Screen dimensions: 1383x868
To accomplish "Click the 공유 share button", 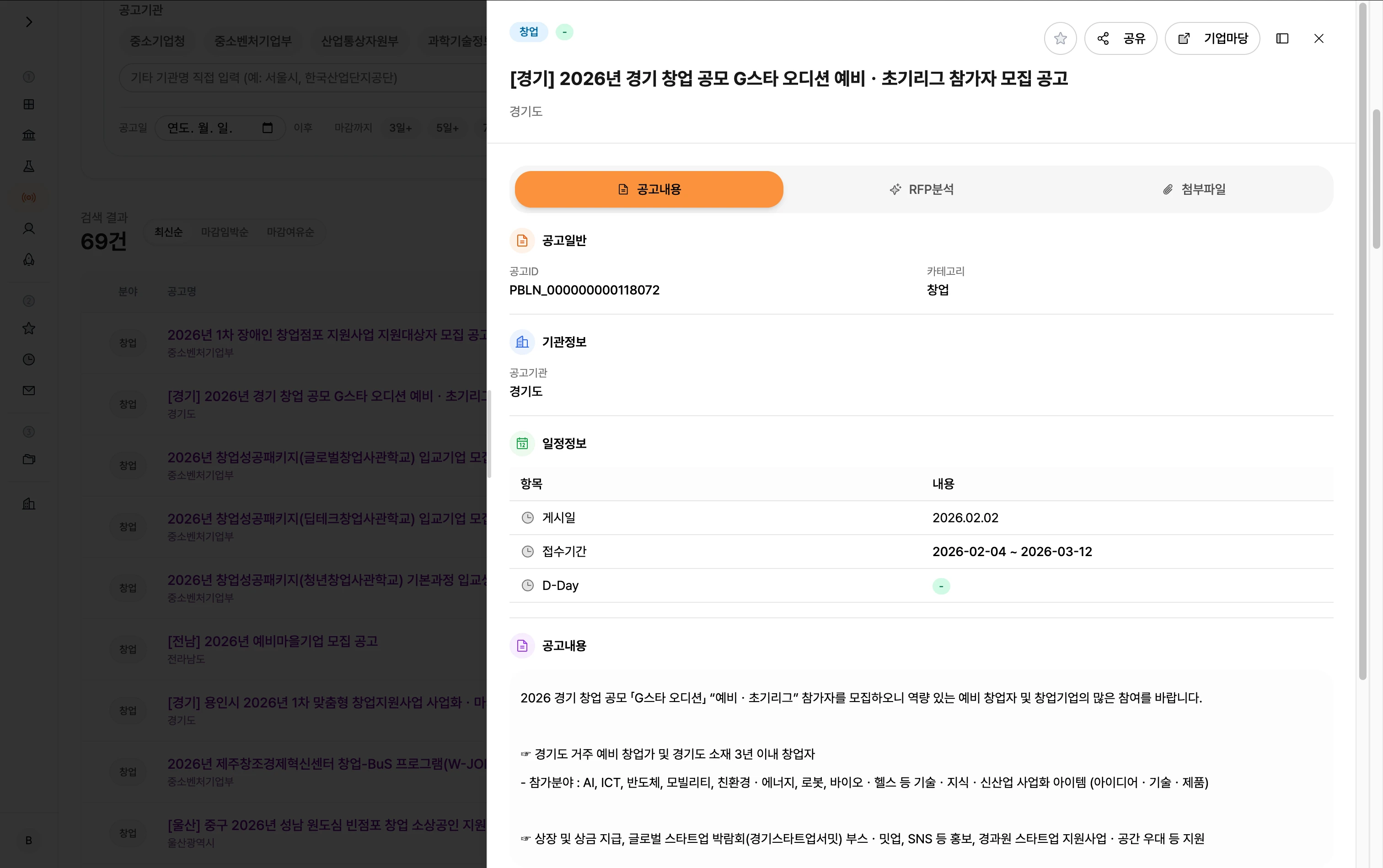I will [1120, 38].
